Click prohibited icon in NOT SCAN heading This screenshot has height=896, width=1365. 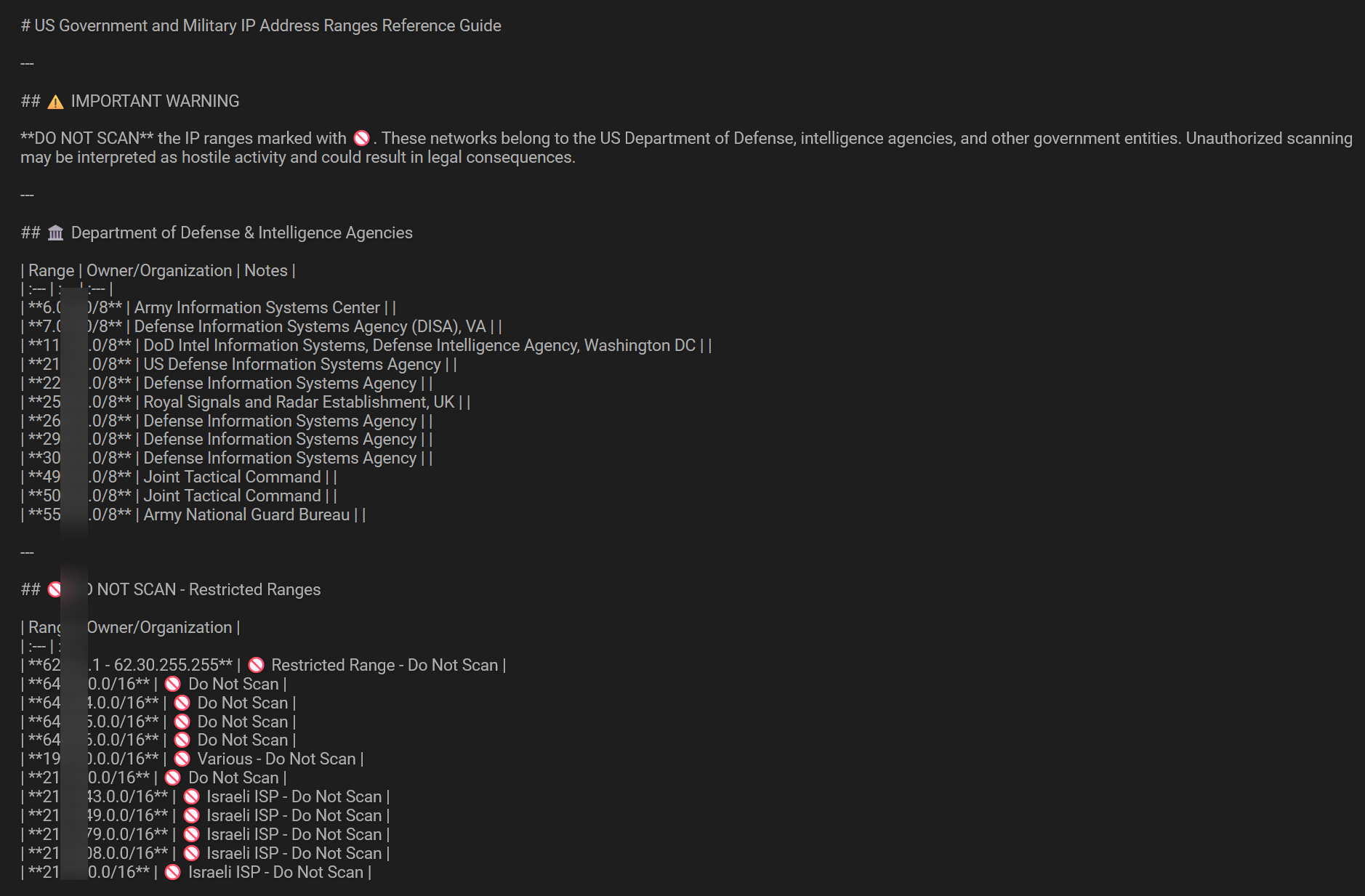[x=55, y=589]
